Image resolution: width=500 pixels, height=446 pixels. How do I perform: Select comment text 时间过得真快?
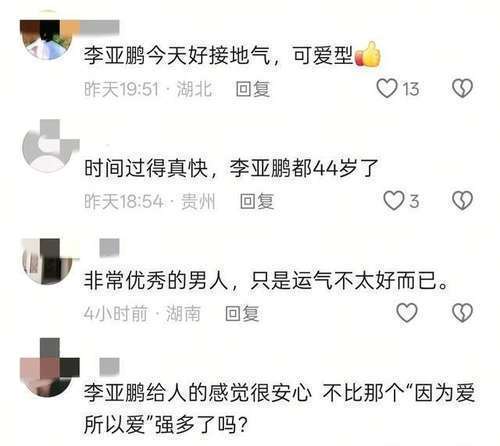click(146, 168)
